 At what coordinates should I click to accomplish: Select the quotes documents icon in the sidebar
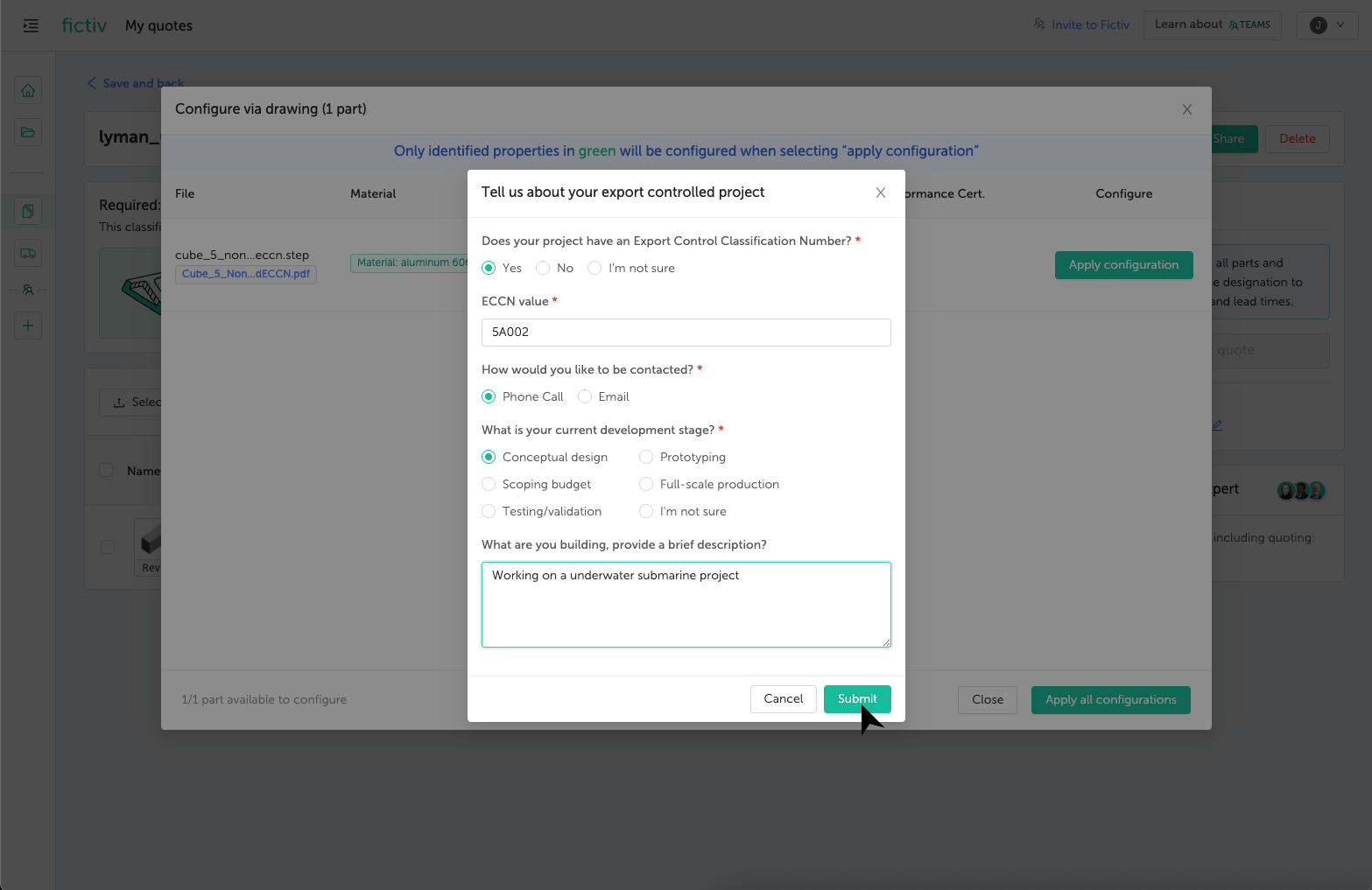pyautogui.click(x=27, y=210)
